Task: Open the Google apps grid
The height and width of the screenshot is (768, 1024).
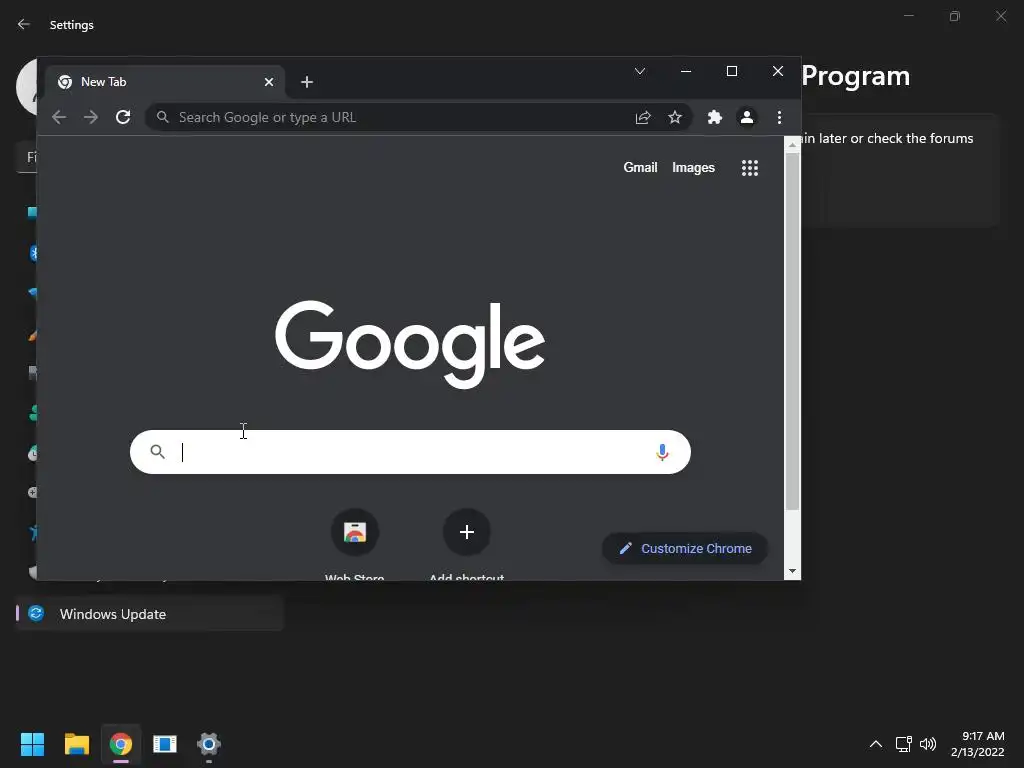Action: point(750,168)
